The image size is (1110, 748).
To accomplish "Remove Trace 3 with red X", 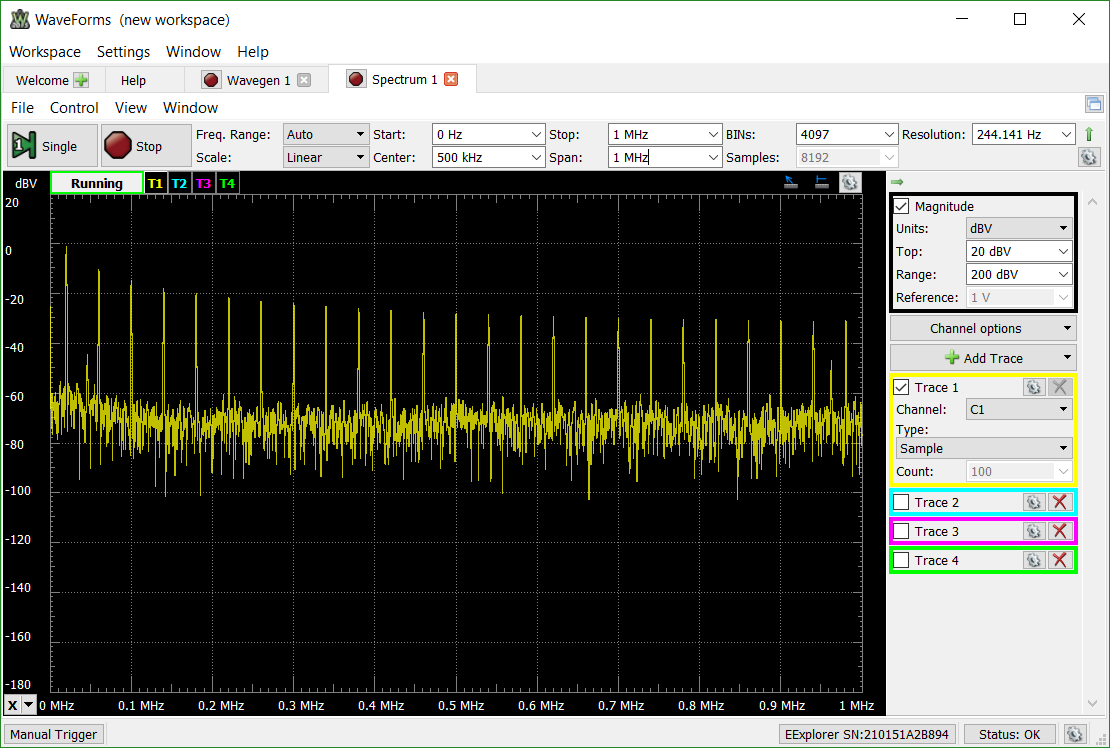I will coord(1060,531).
